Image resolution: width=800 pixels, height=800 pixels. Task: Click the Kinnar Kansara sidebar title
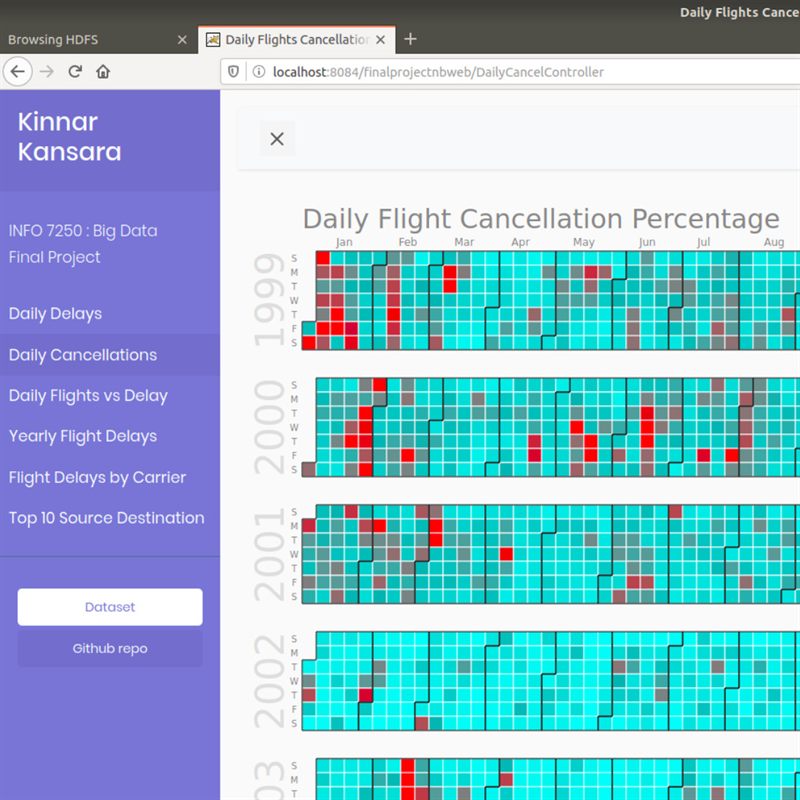(x=69, y=137)
